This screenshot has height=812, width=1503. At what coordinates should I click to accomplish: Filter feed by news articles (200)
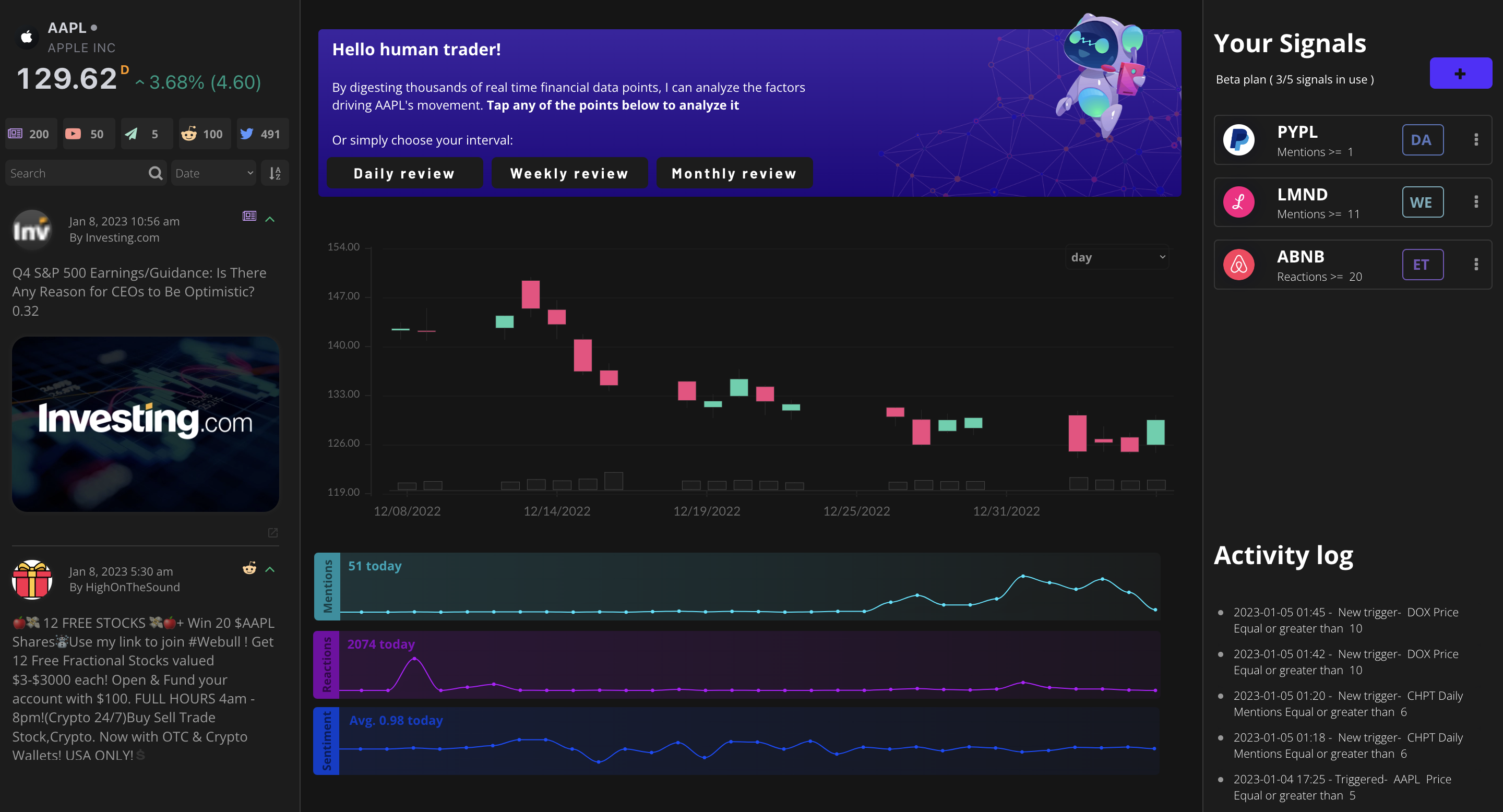31,134
